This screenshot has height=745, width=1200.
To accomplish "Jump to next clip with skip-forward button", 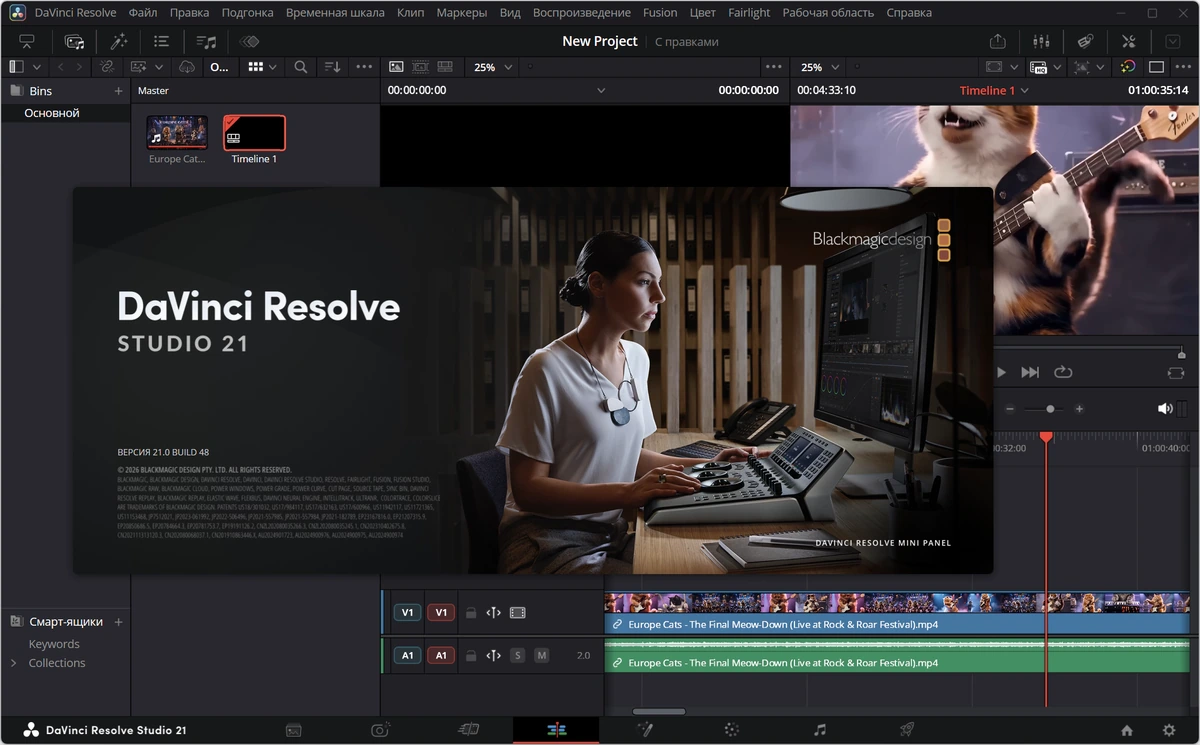I will [1030, 372].
